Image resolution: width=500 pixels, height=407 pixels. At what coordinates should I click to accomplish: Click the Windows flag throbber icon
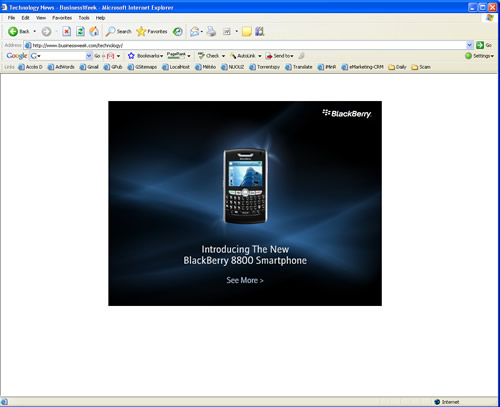pos(490,18)
